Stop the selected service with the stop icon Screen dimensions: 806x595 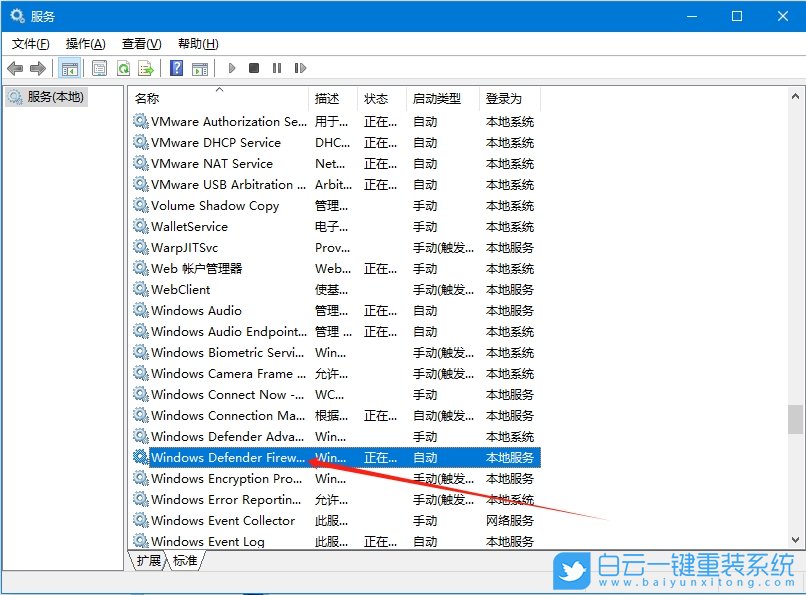click(x=254, y=67)
